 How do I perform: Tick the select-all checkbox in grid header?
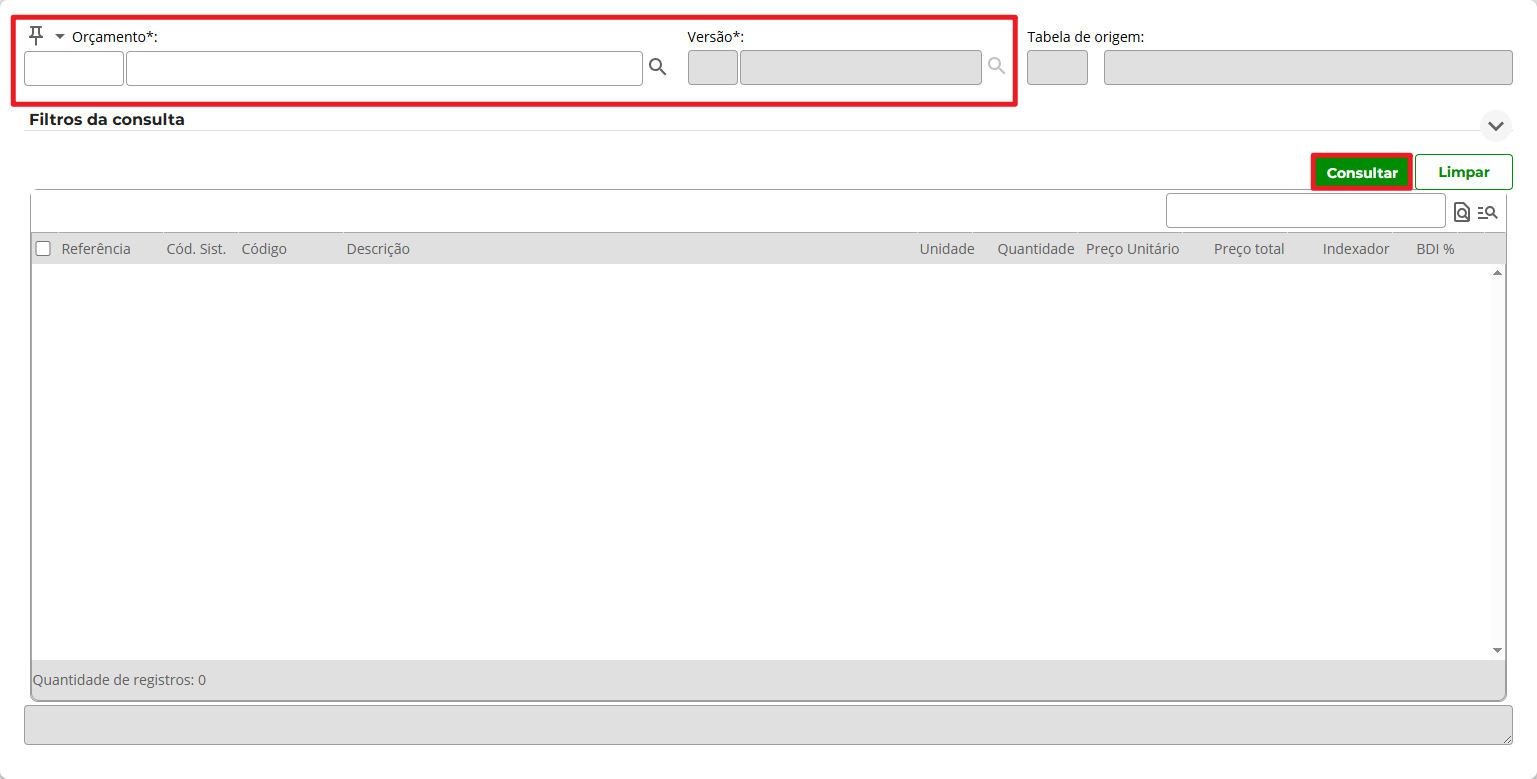click(43, 249)
